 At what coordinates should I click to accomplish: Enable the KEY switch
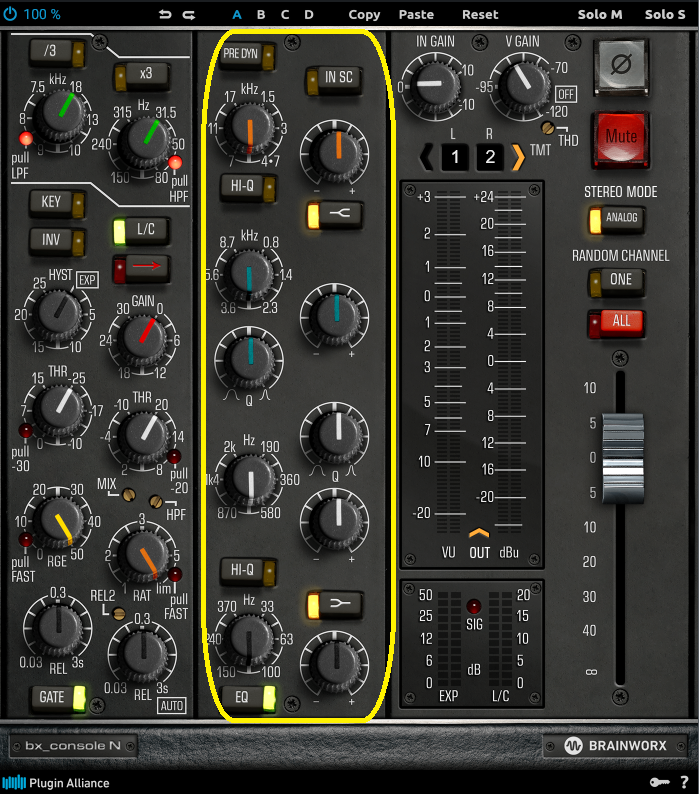coord(57,203)
